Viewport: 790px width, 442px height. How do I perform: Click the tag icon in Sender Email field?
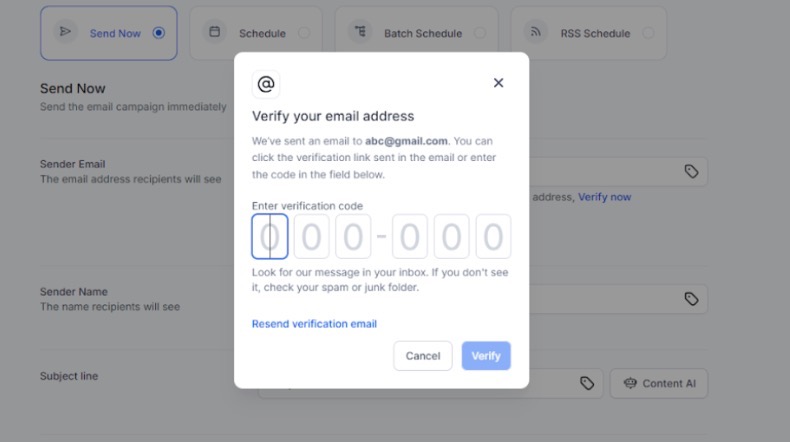[691, 171]
